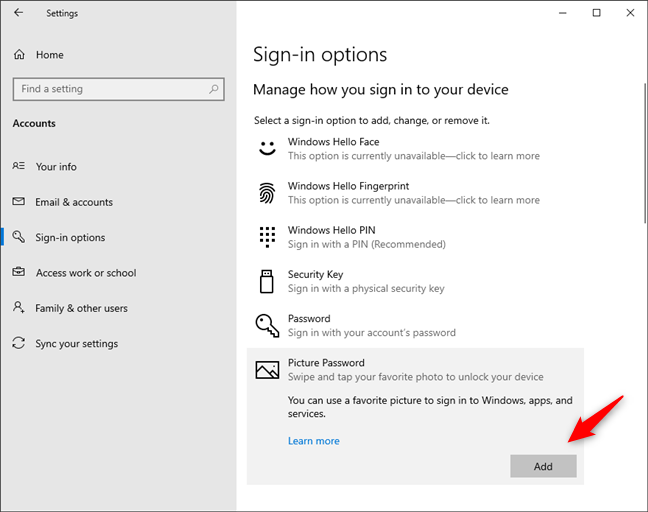Click the Sync your settings icon
The height and width of the screenshot is (512, 648).
(19, 343)
